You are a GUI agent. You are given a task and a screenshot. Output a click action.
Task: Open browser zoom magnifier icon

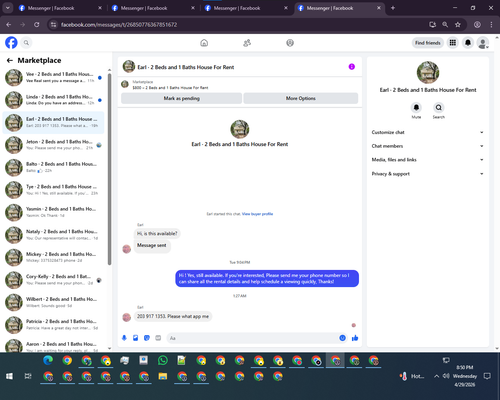click(x=445, y=25)
